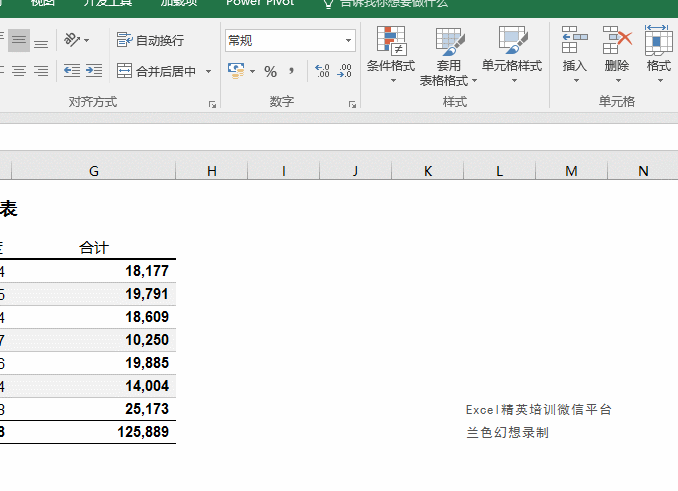The height and width of the screenshot is (491, 678).
Task: Toggle the middle vertical align button
Action: 18,41
